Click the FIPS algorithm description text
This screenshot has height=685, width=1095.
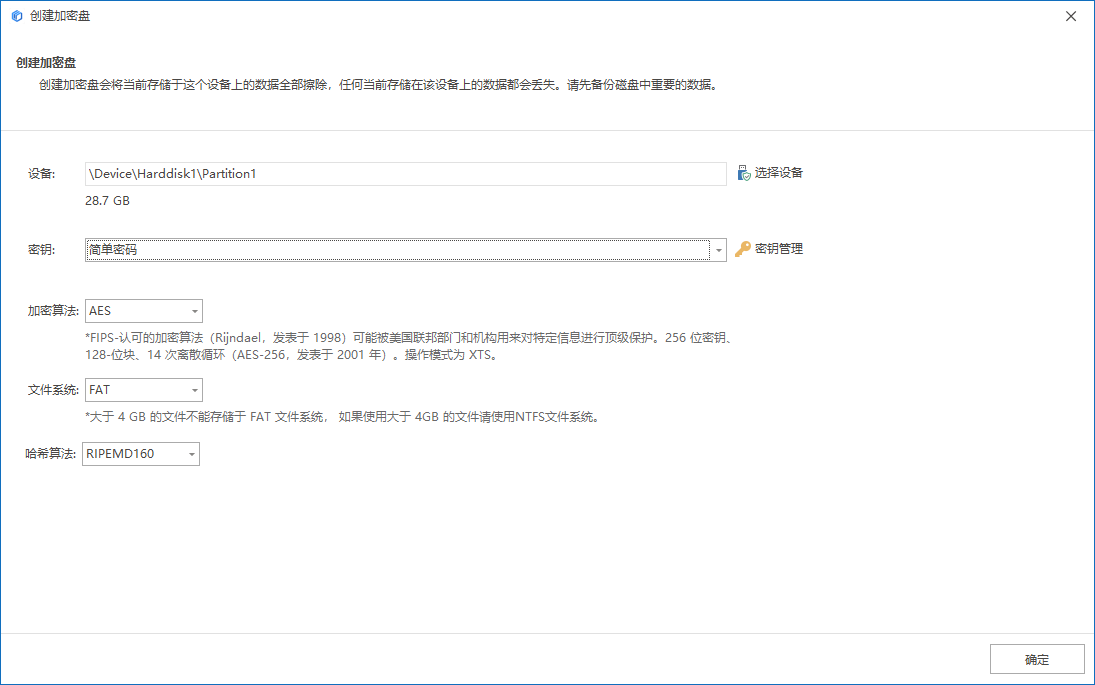[x=410, y=346]
